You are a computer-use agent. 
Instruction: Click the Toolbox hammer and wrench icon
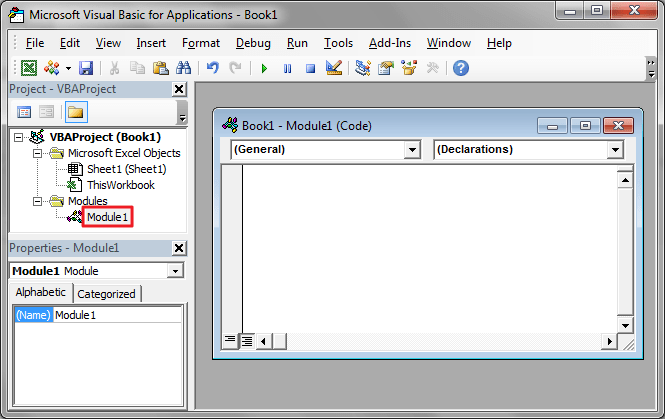pos(433,68)
